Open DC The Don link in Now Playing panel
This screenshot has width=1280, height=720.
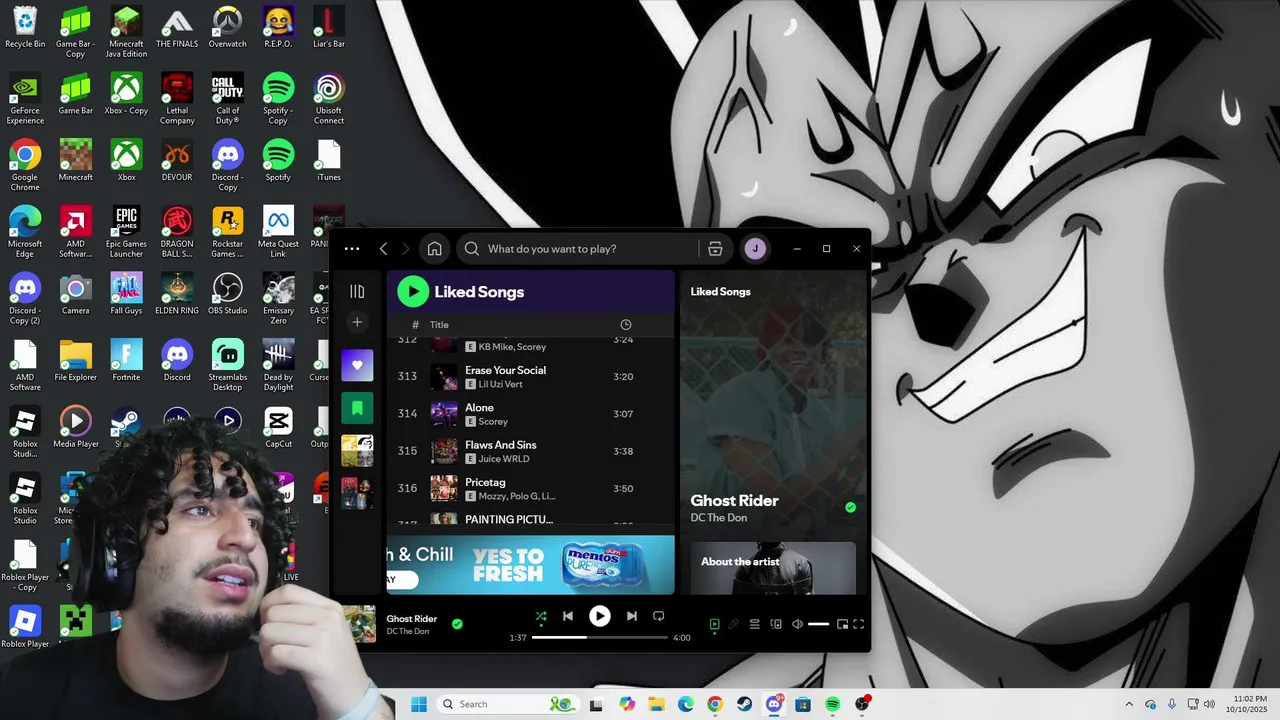click(x=719, y=518)
